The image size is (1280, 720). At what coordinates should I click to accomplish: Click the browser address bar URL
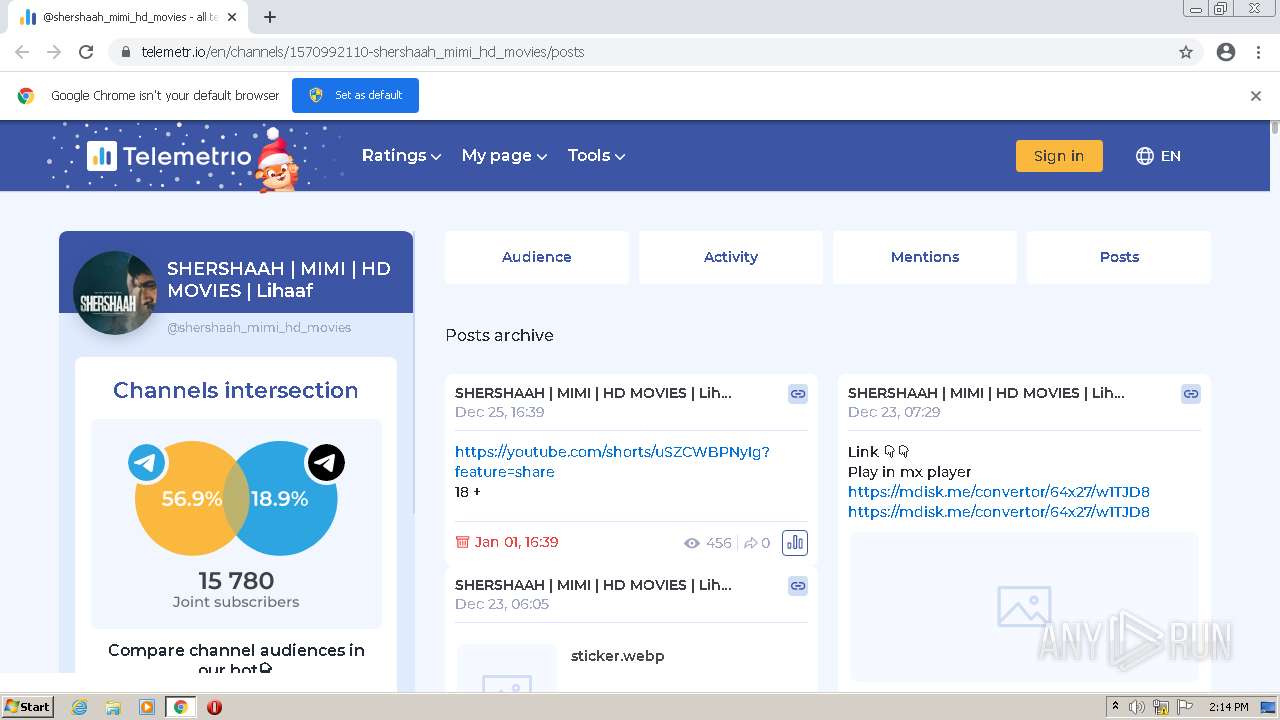click(363, 52)
